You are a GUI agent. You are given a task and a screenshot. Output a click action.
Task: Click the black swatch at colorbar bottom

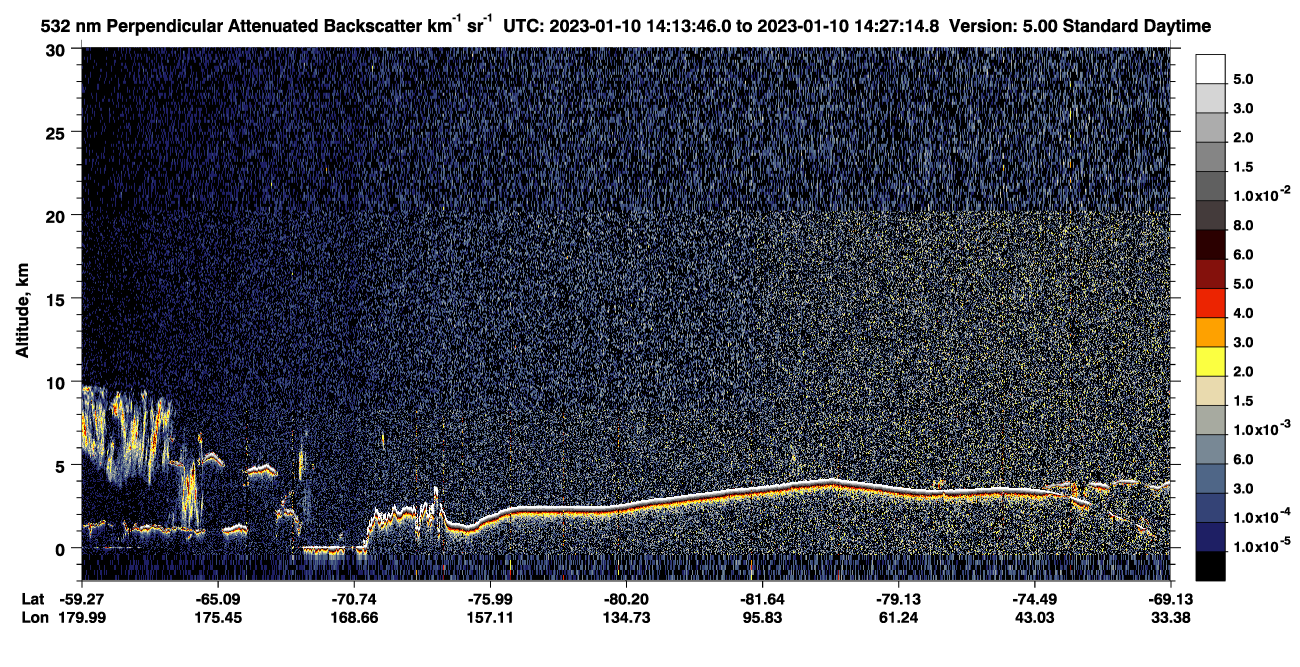tap(1210, 565)
